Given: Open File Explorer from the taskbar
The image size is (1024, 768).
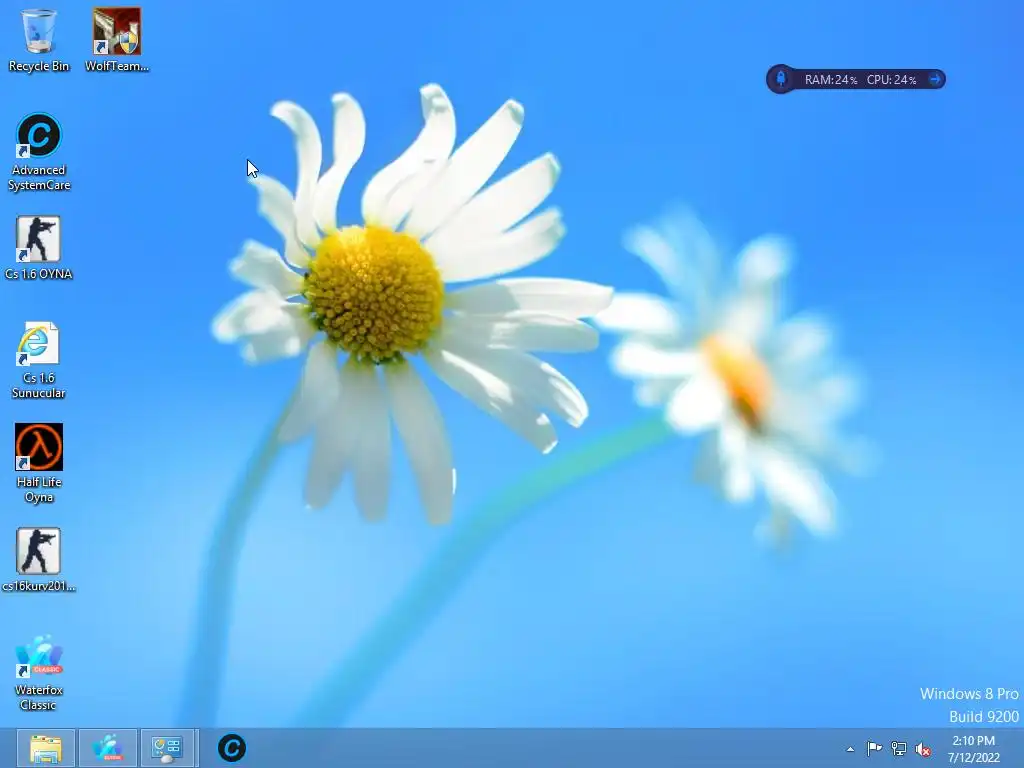Looking at the screenshot, I should [x=46, y=748].
